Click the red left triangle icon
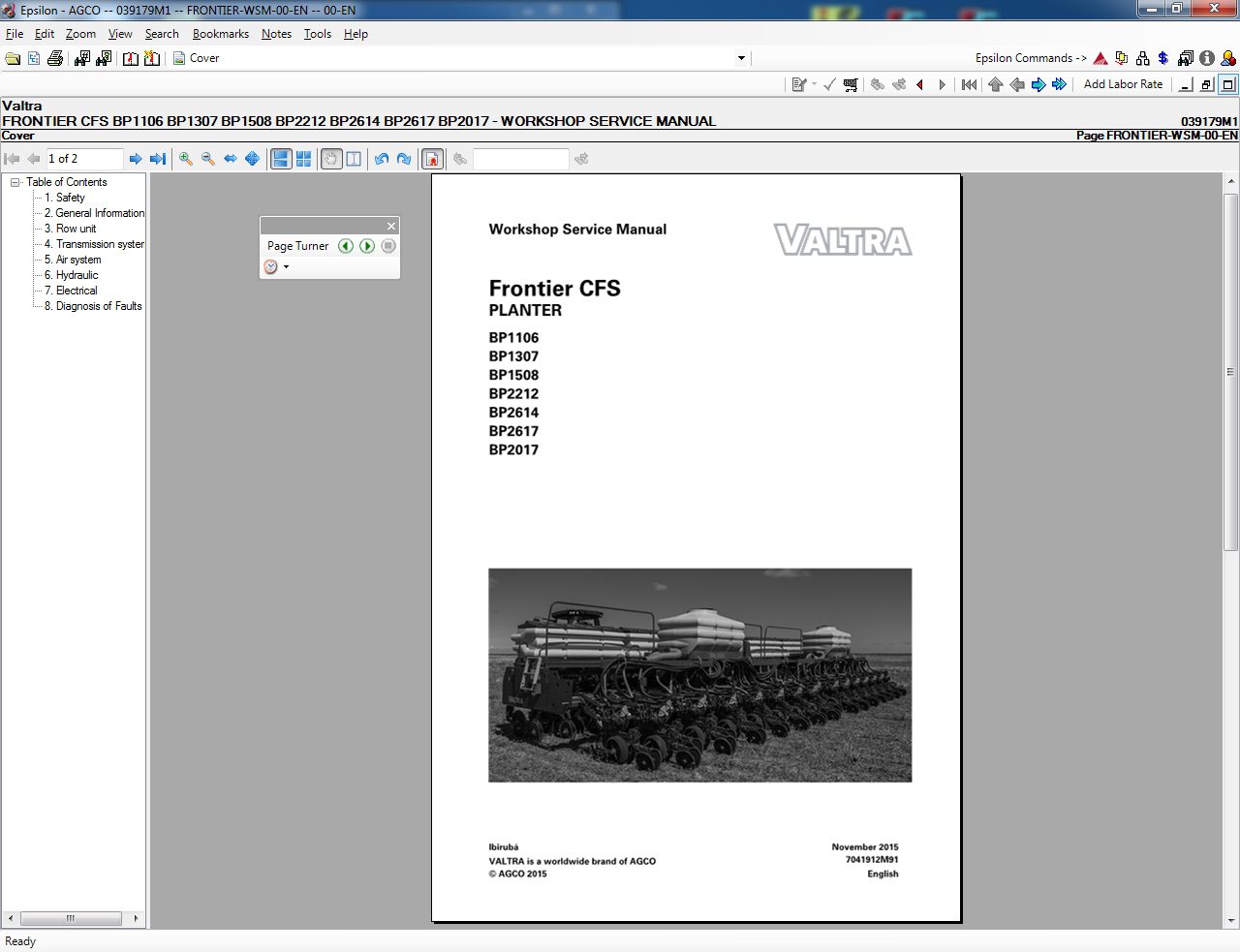 (x=919, y=84)
